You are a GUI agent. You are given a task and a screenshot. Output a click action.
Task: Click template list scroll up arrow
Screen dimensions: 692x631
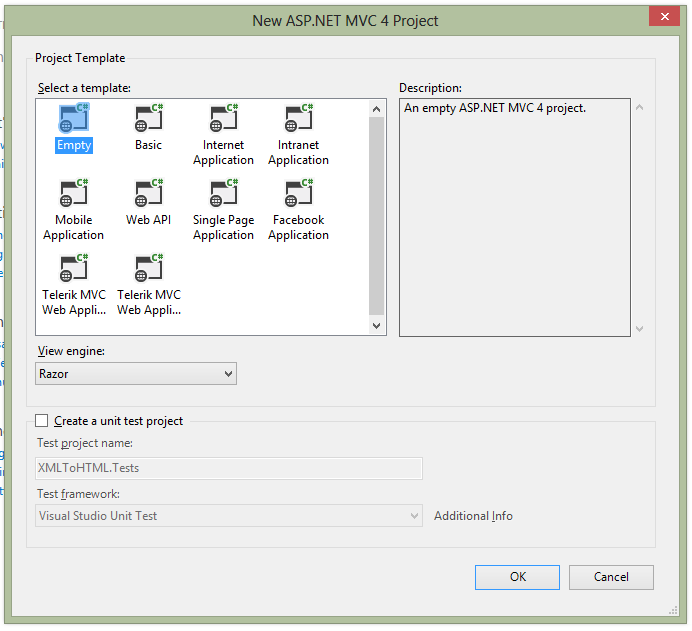tap(376, 109)
